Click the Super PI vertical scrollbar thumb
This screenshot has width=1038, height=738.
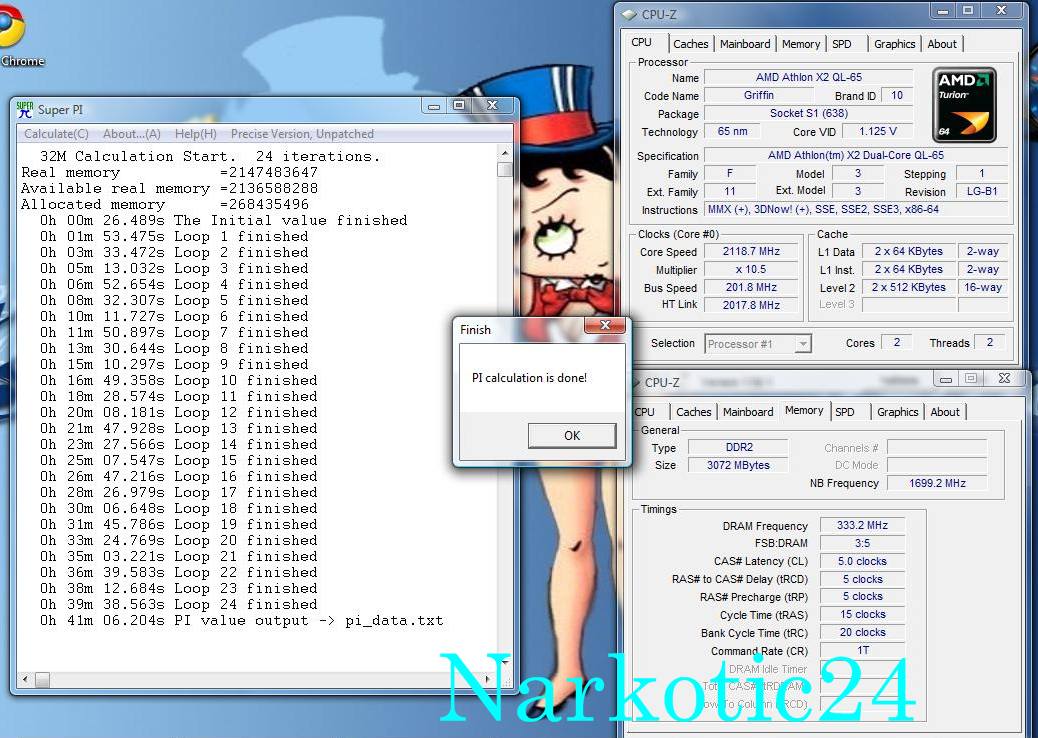504,170
